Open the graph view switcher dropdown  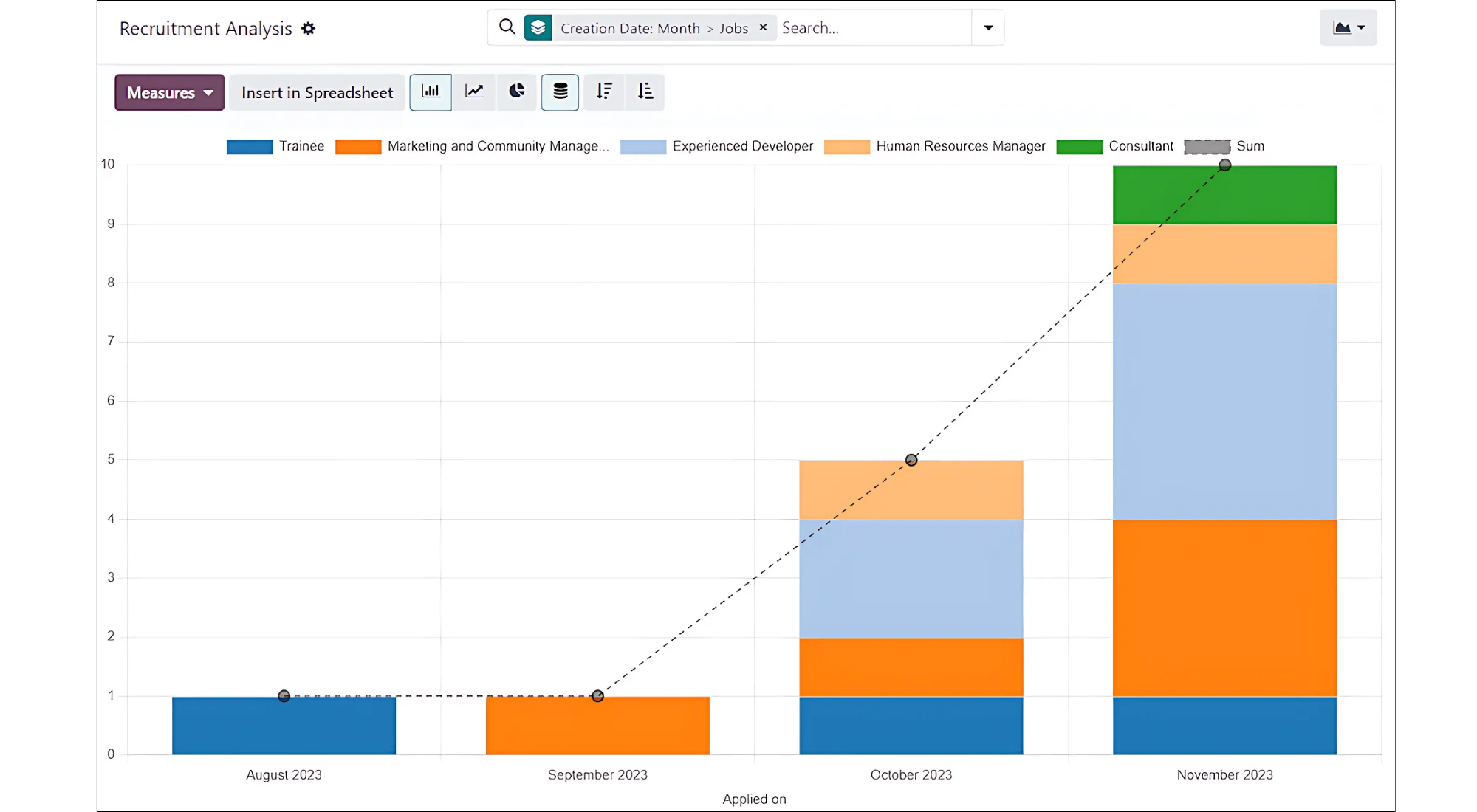point(1348,28)
